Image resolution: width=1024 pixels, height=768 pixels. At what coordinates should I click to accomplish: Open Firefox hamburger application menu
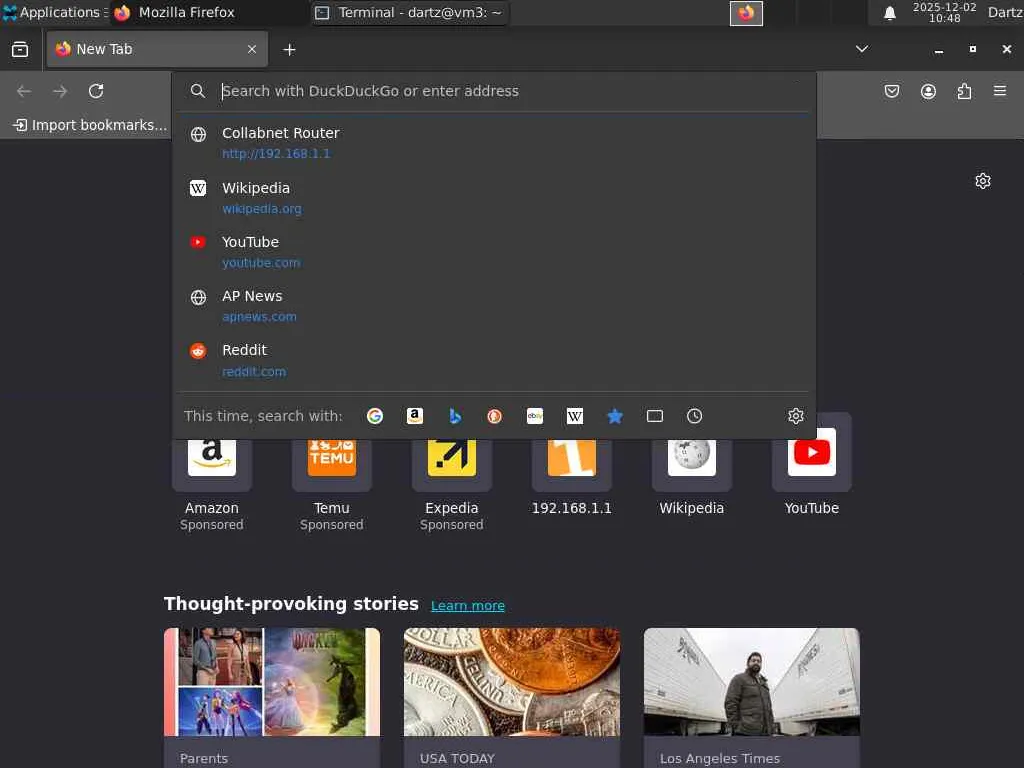click(x=1000, y=91)
